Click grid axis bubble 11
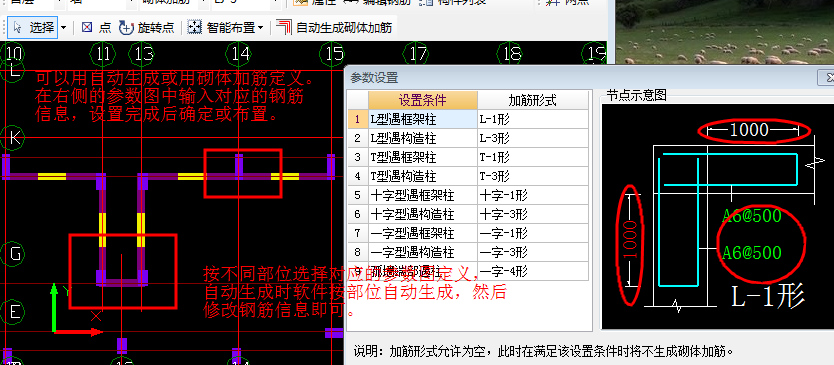Image resolution: width=834 pixels, height=365 pixels. pyautogui.click(x=103, y=54)
